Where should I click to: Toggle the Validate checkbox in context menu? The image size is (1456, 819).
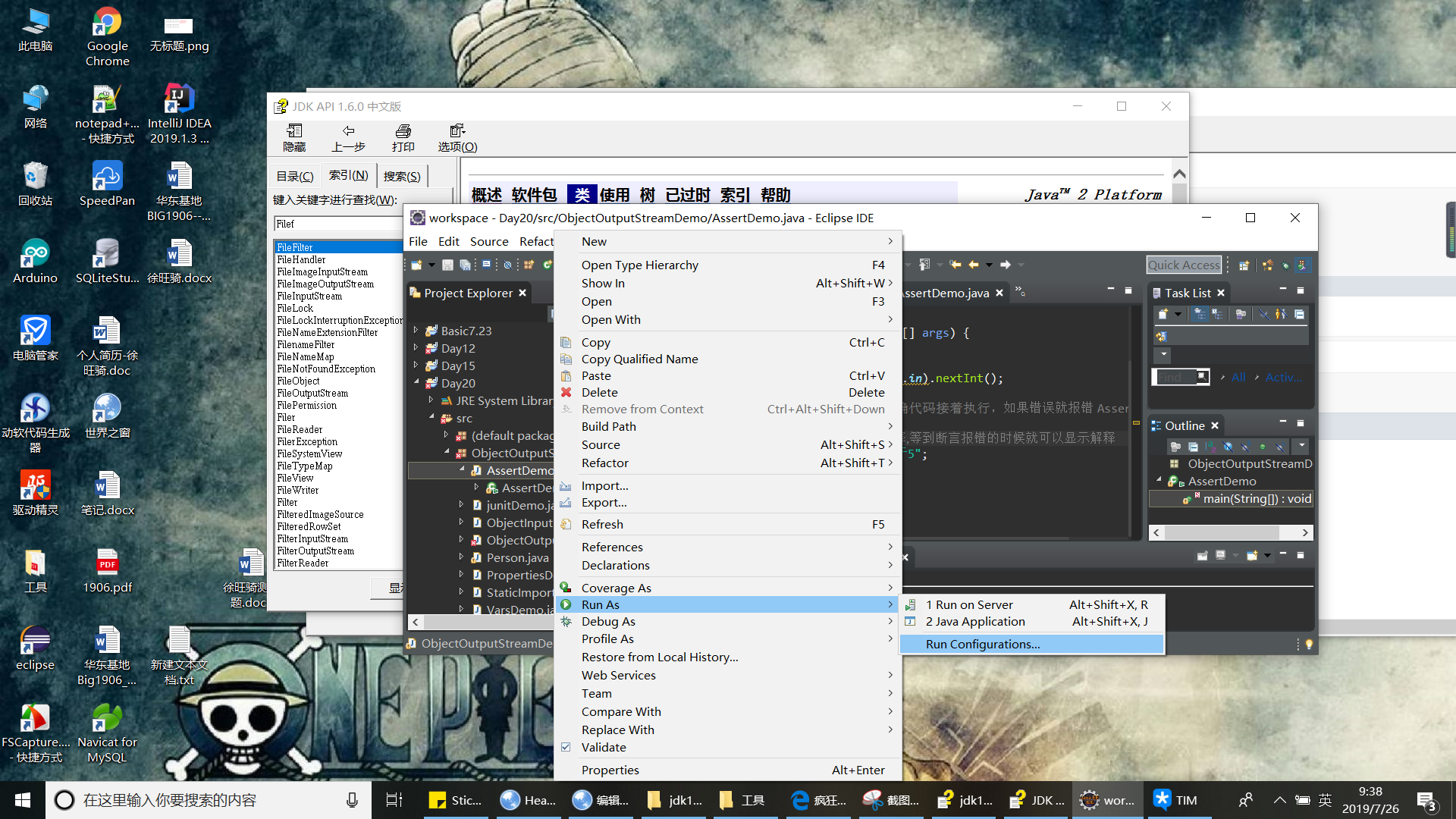coord(566,747)
